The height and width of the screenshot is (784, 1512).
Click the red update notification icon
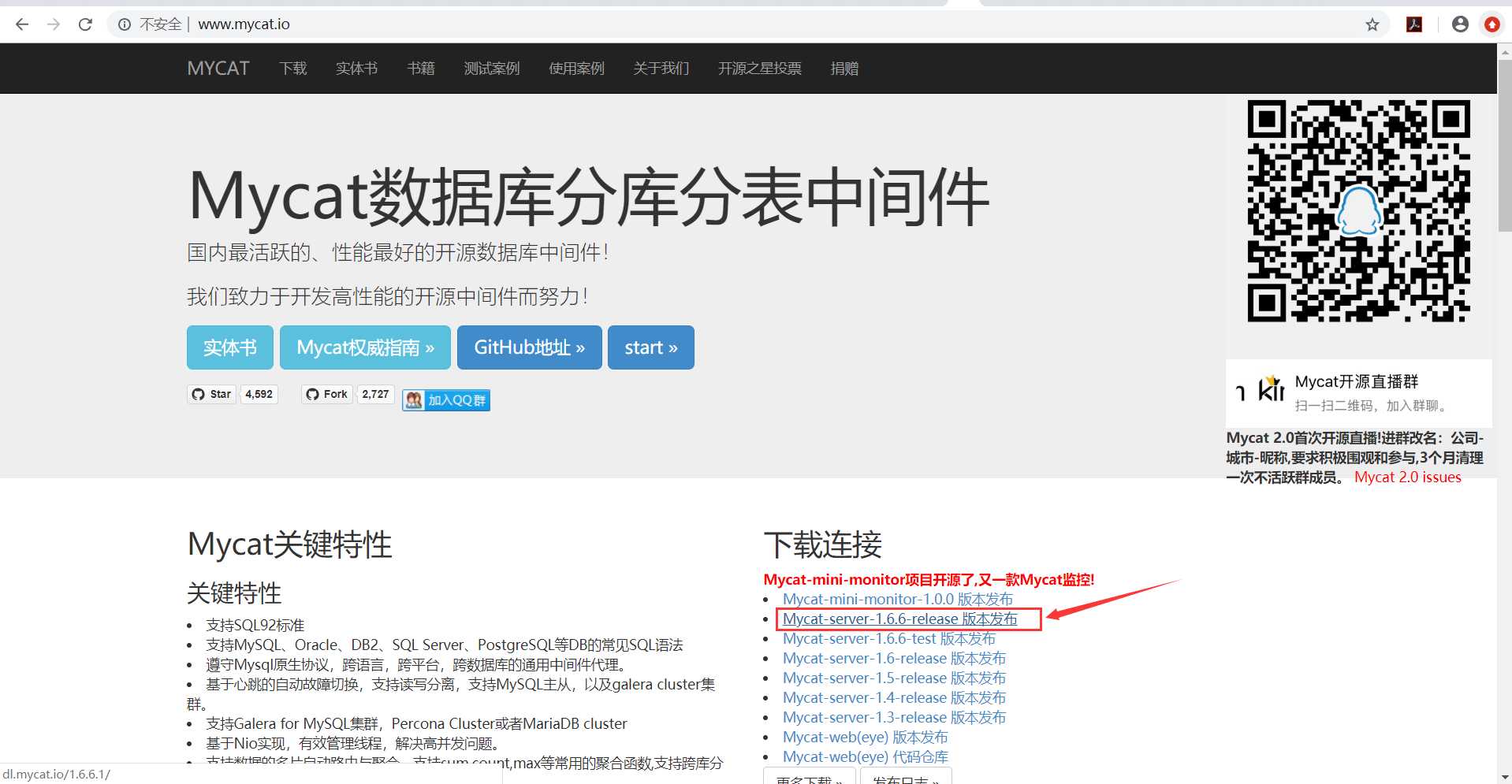[1492, 24]
